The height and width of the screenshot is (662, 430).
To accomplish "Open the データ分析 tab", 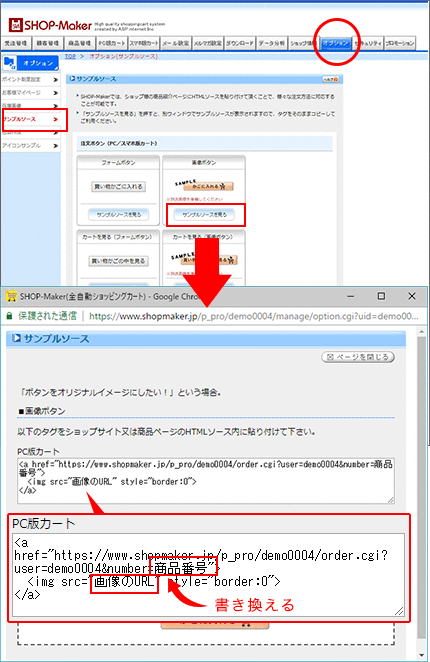I will [x=272, y=43].
